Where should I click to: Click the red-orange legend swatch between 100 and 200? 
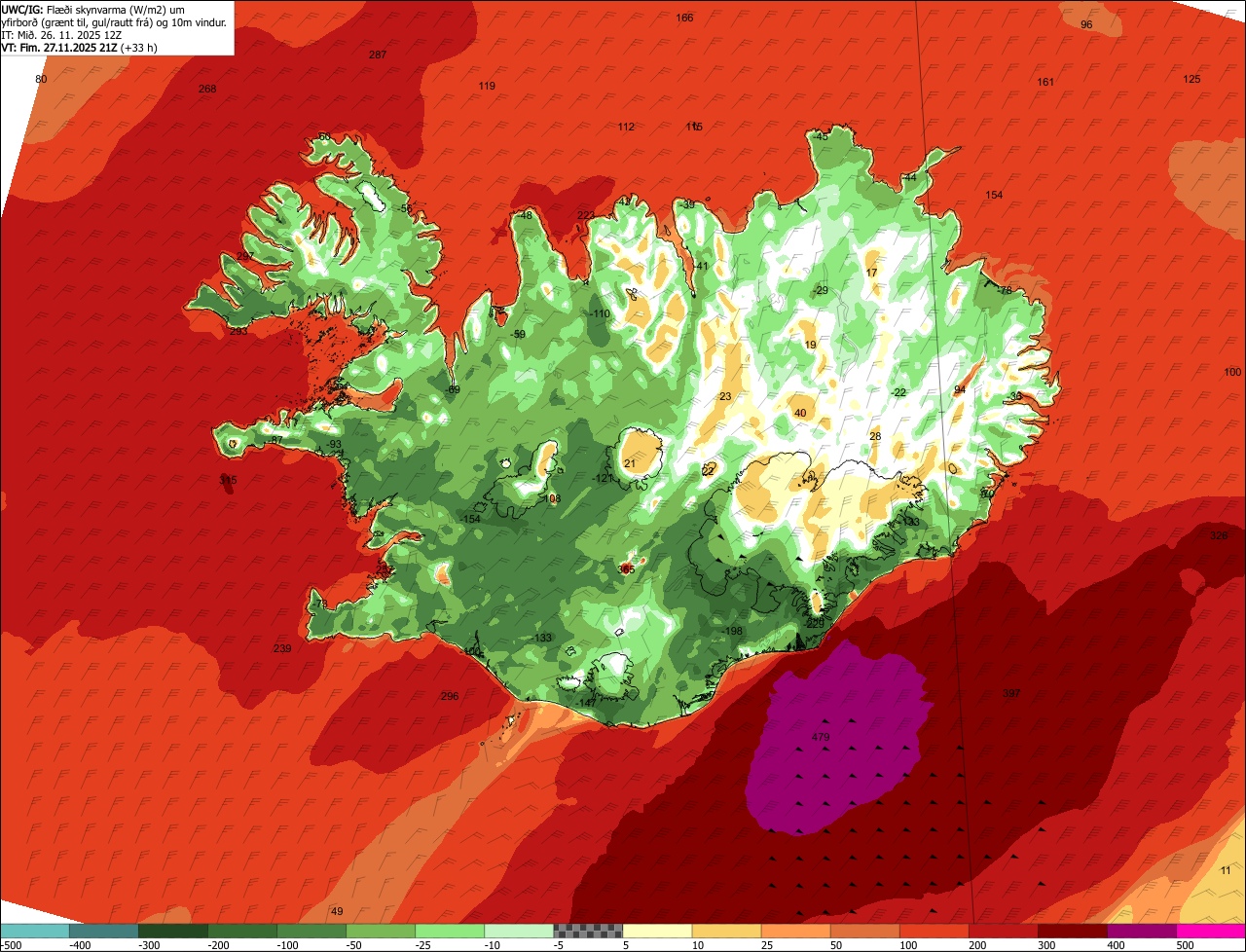(934, 931)
